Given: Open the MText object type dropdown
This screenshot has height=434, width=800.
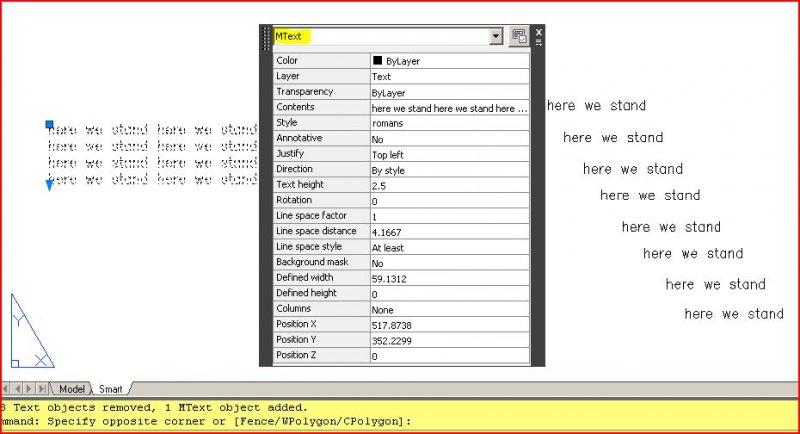Looking at the screenshot, I should pyautogui.click(x=496, y=36).
